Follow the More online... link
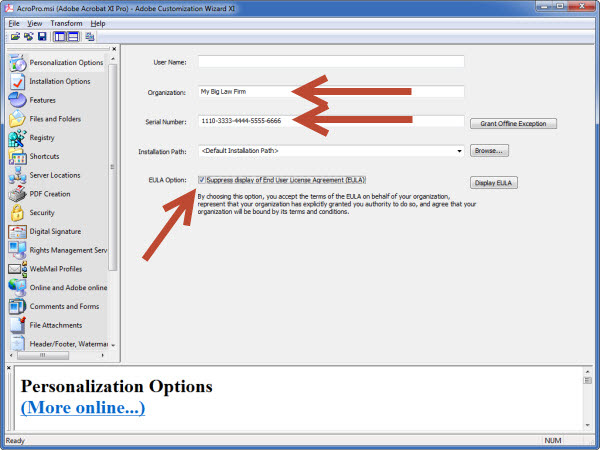600x450 pixels. (x=83, y=408)
